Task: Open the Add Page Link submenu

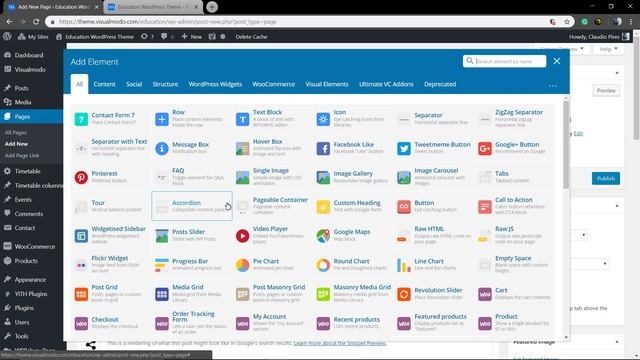Action: point(22,156)
